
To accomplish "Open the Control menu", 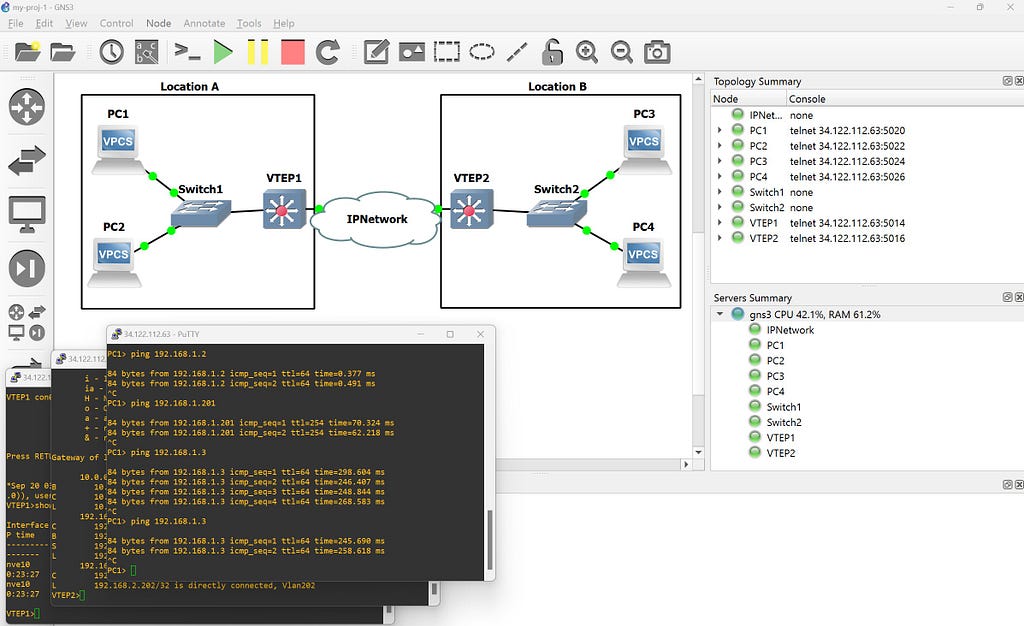I will pyautogui.click(x=116, y=23).
